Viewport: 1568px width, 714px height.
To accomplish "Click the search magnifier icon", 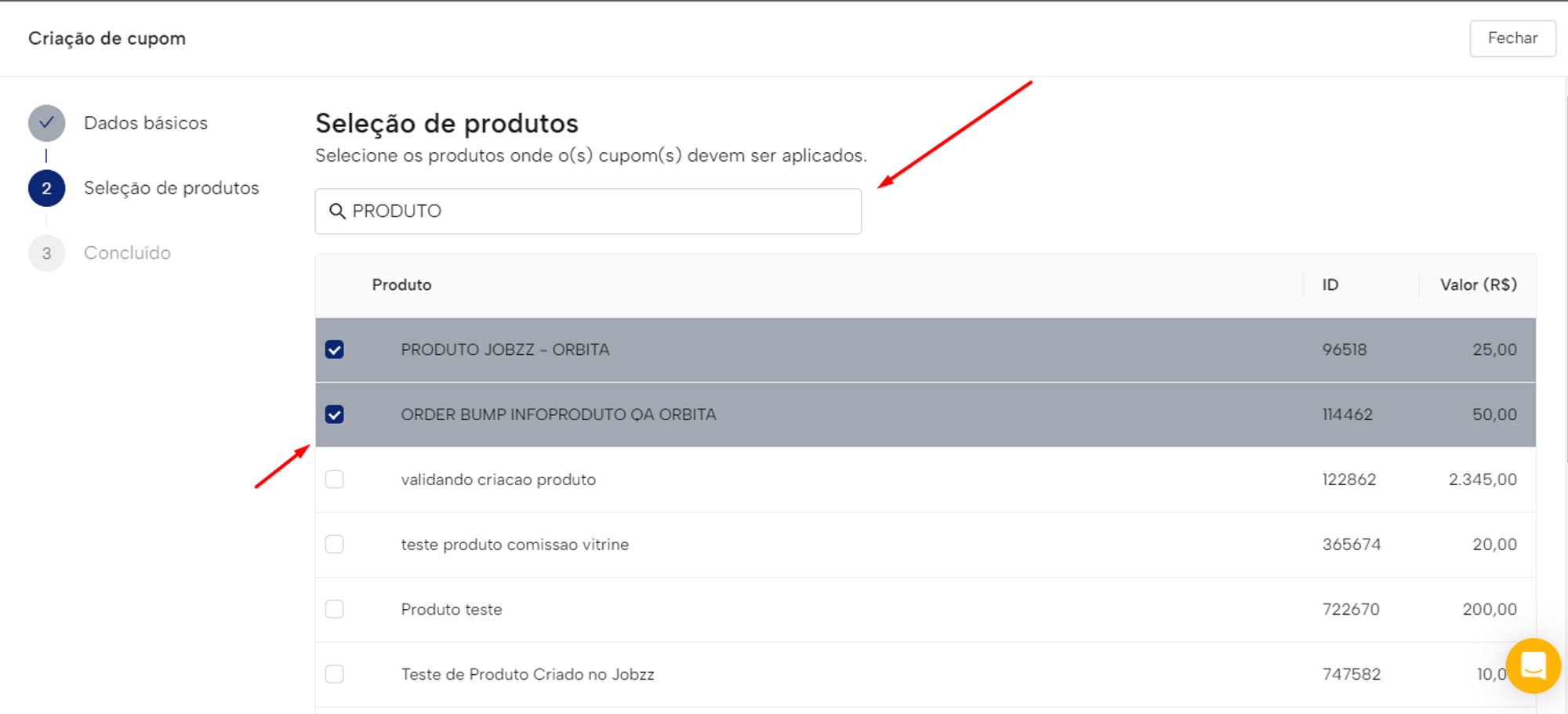I will tap(337, 212).
